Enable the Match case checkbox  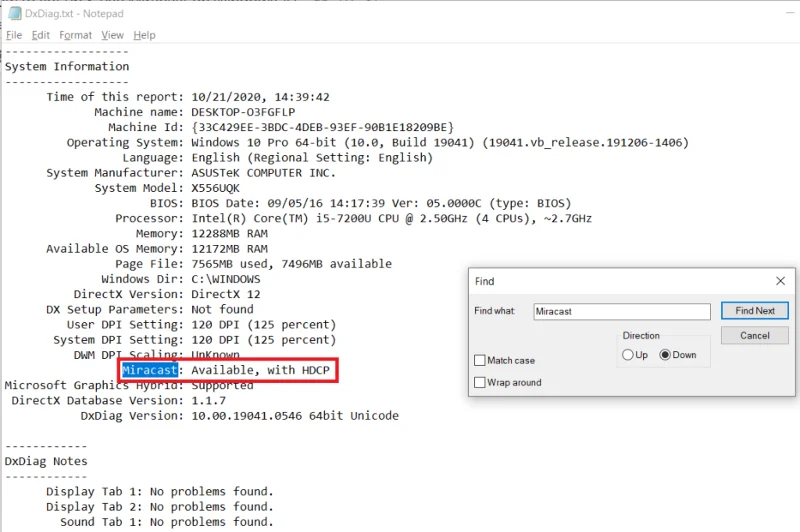click(480, 361)
